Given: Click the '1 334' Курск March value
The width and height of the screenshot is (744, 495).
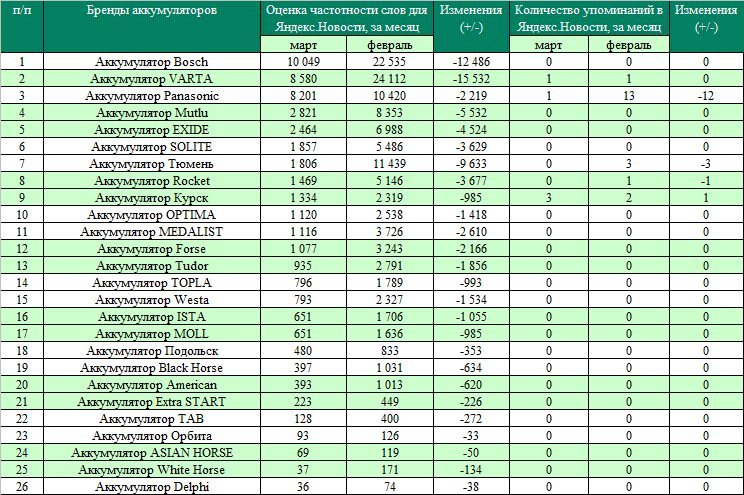Looking at the screenshot, I should click(304, 198).
